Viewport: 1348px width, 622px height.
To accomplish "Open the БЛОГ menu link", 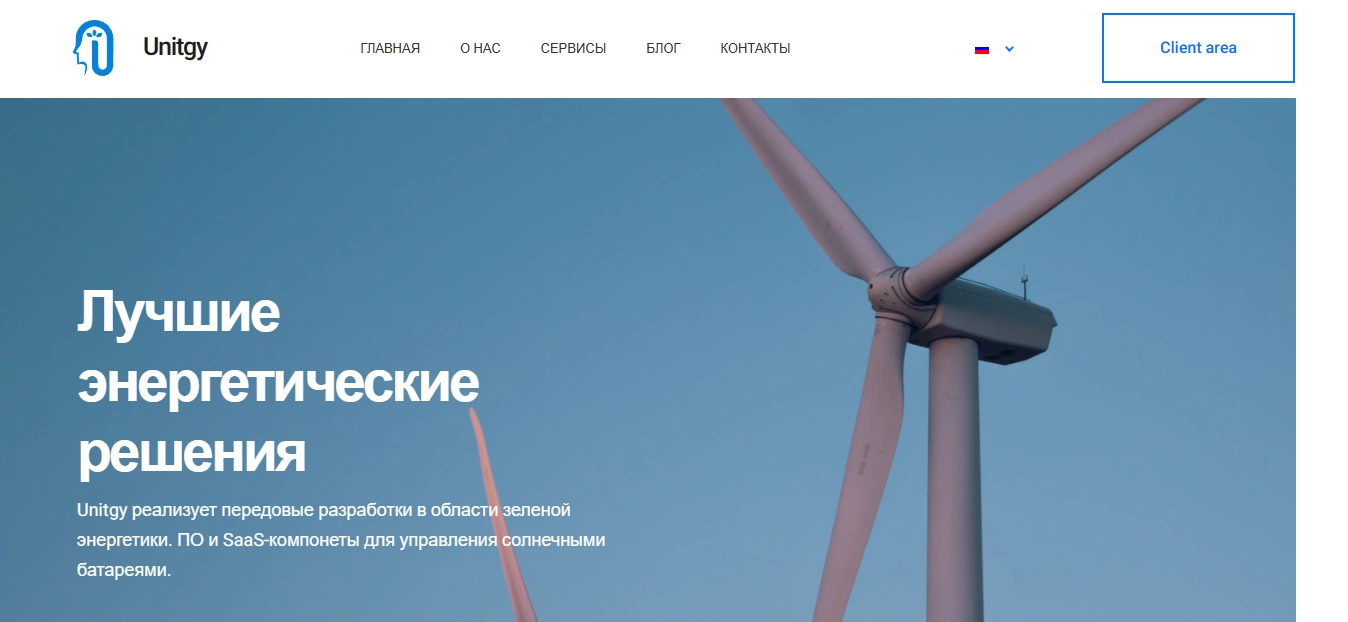I will click(663, 48).
